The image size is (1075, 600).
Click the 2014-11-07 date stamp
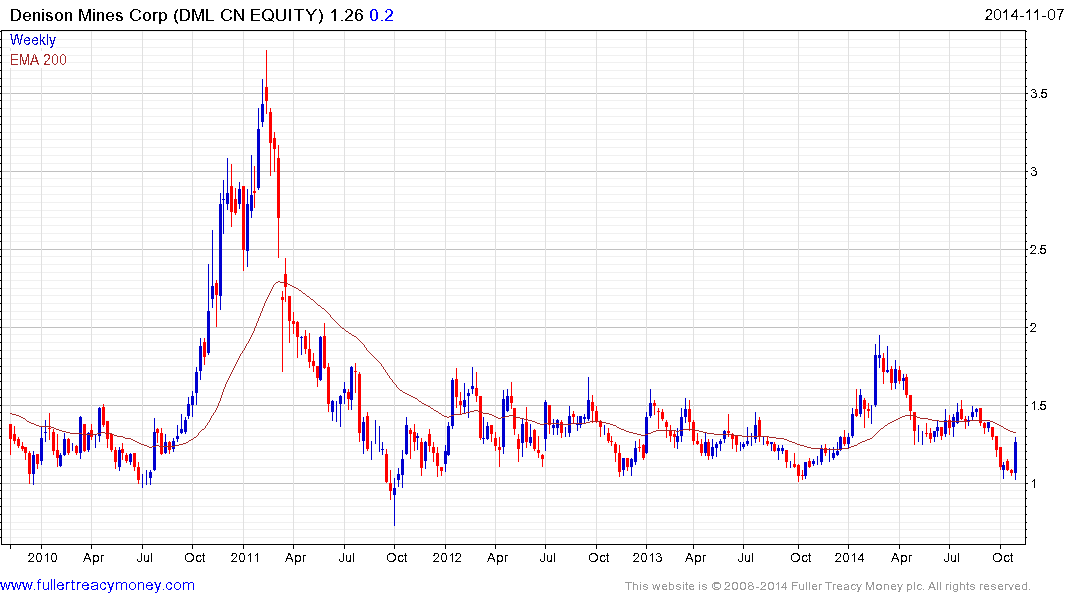tap(1024, 14)
